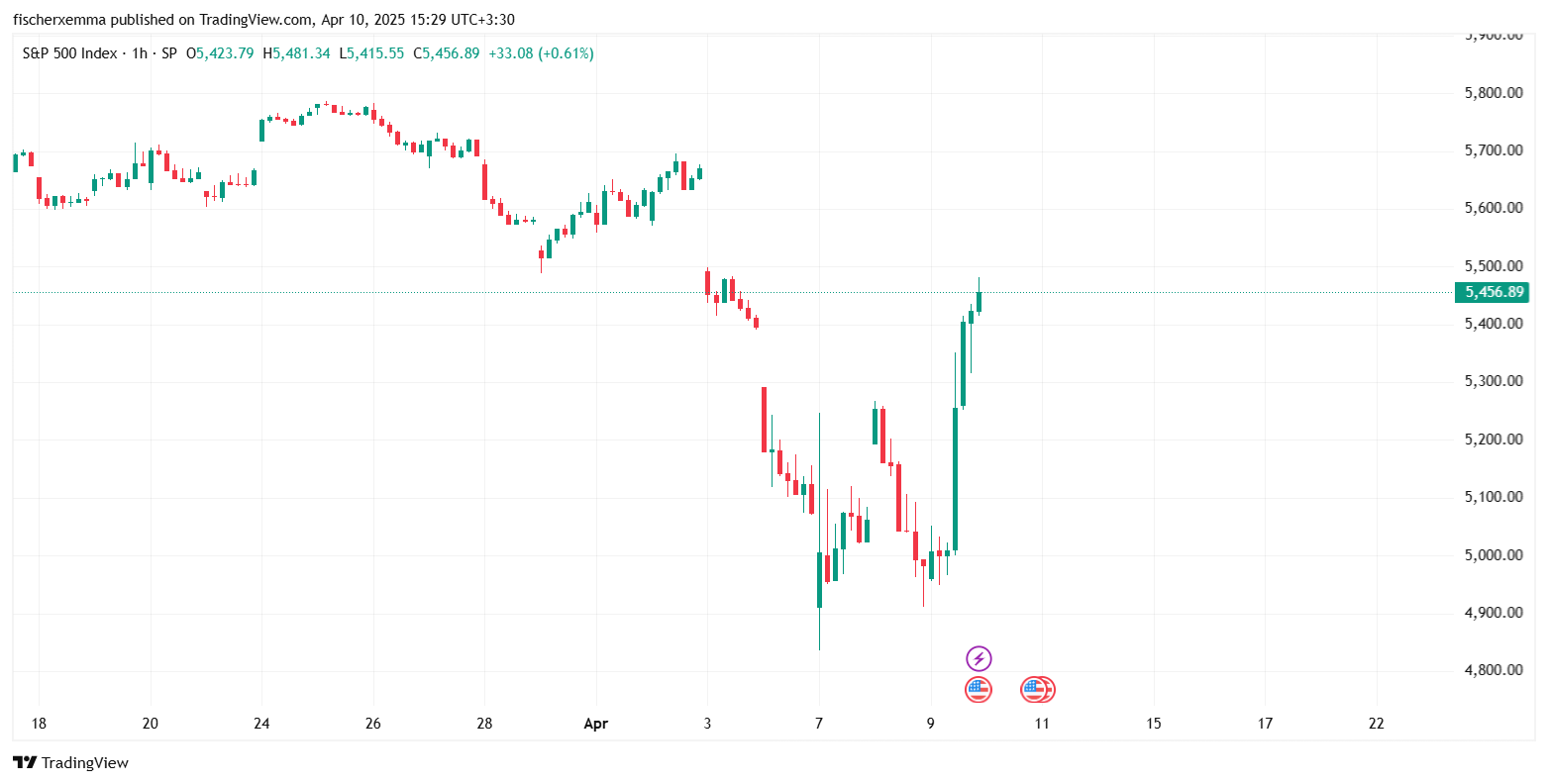1548x784 pixels.
Task: Click the 7 date label on the time axis
Action: (x=819, y=724)
